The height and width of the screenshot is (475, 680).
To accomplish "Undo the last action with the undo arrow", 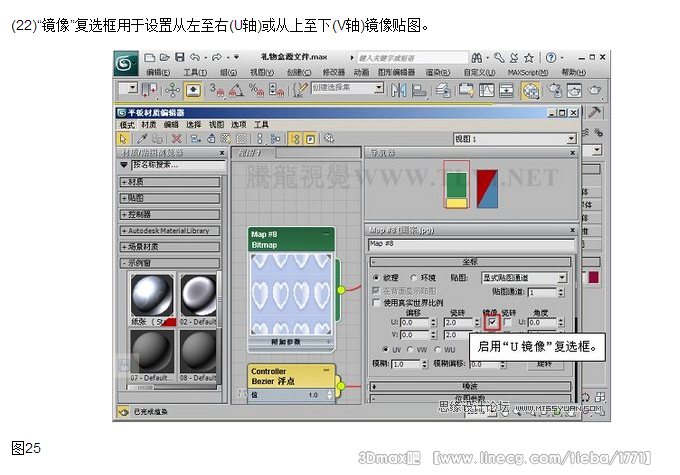I will point(195,57).
